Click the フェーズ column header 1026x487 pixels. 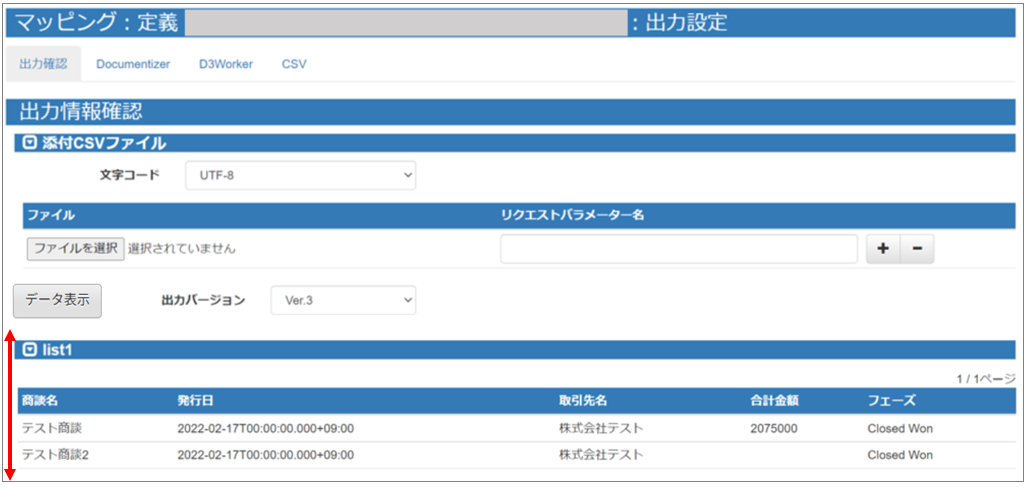coord(891,401)
